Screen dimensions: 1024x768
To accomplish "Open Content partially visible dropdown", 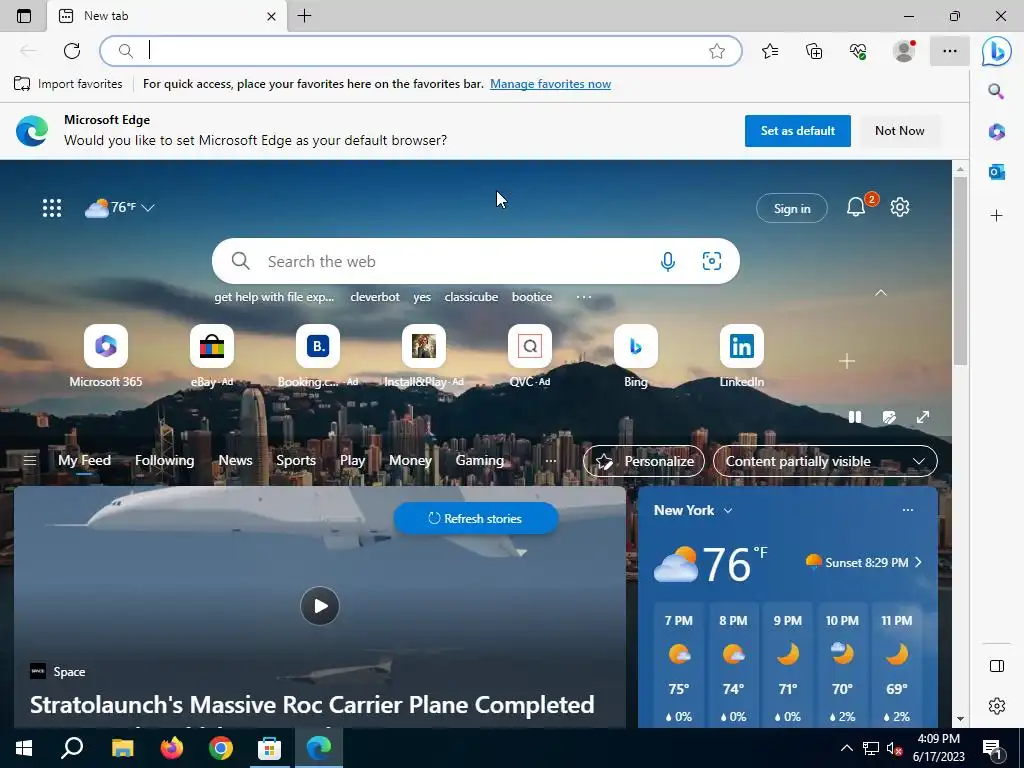I will click(x=825, y=461).
